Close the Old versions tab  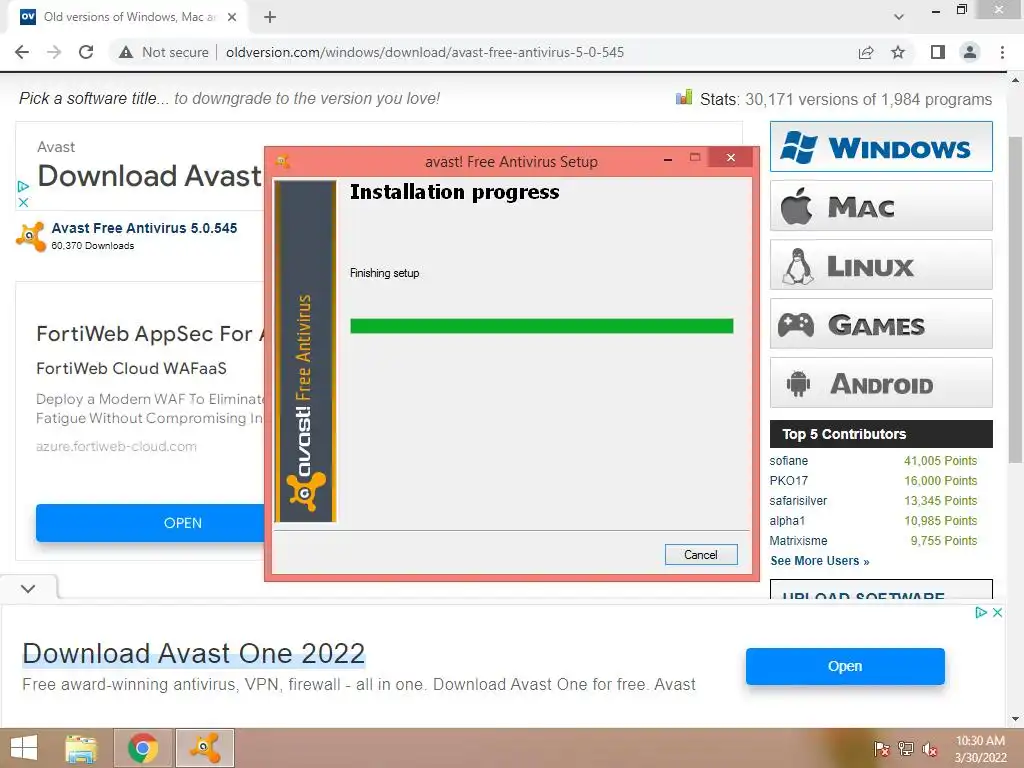(232, 17)
